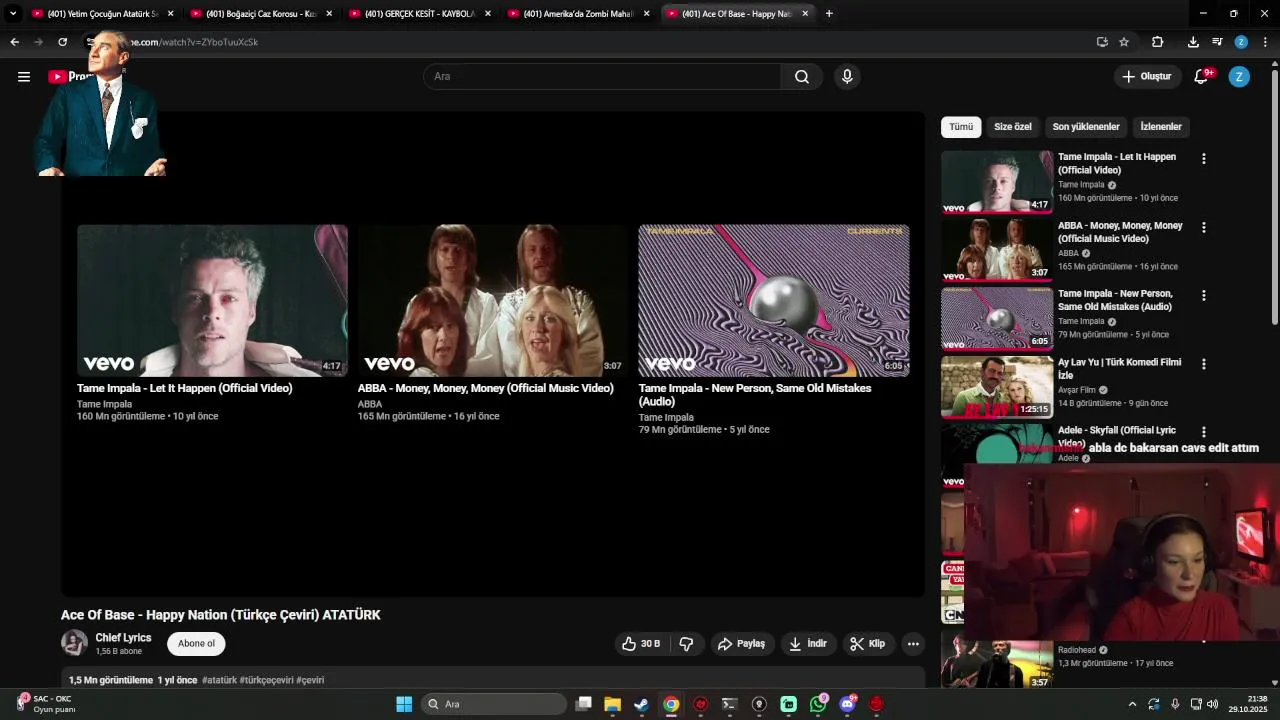Click the Radiohead sidebar video thumbnail
1280x720 pixels.
997,662
